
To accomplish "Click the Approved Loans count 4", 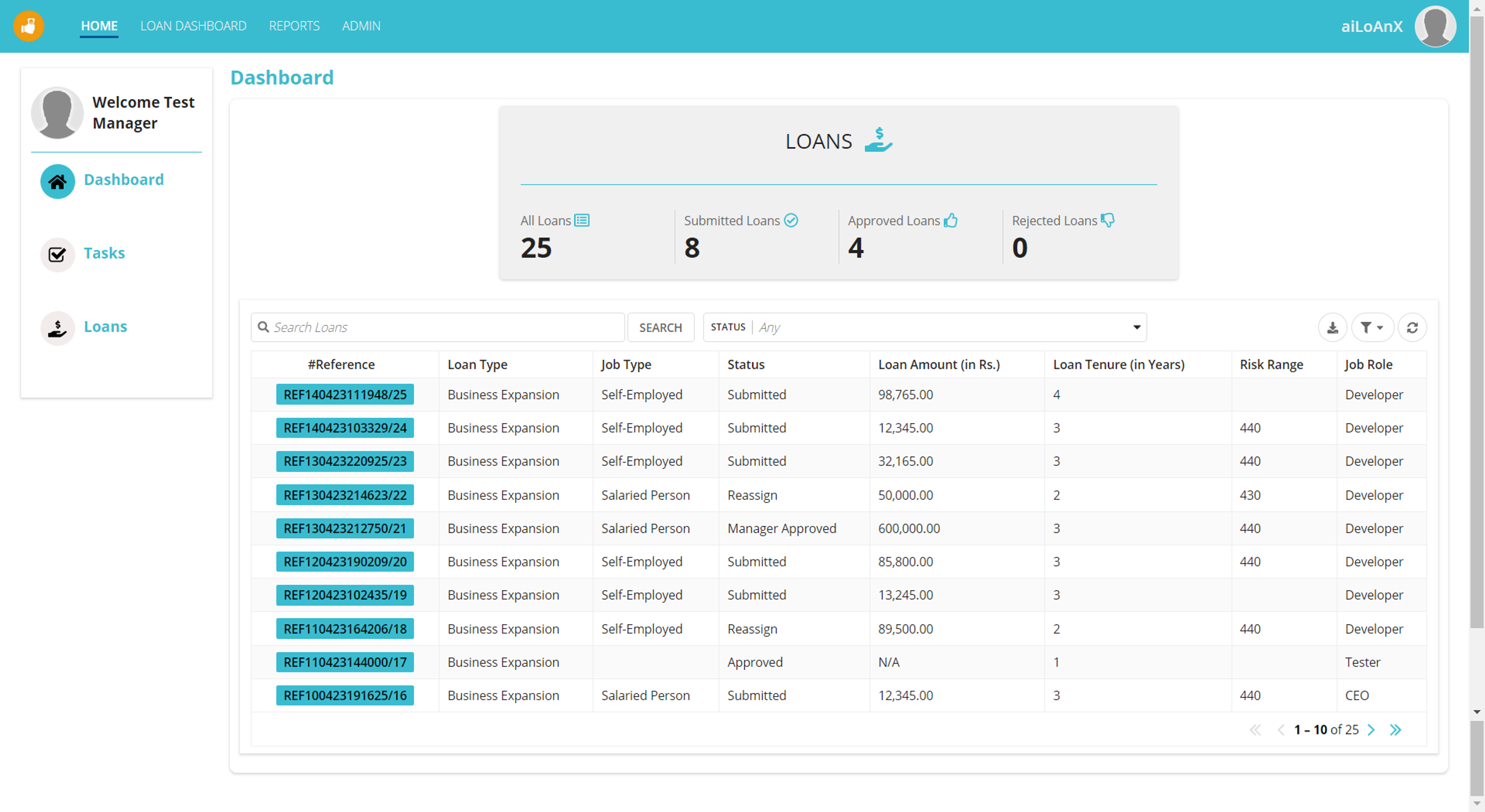I will coord(856,248).
